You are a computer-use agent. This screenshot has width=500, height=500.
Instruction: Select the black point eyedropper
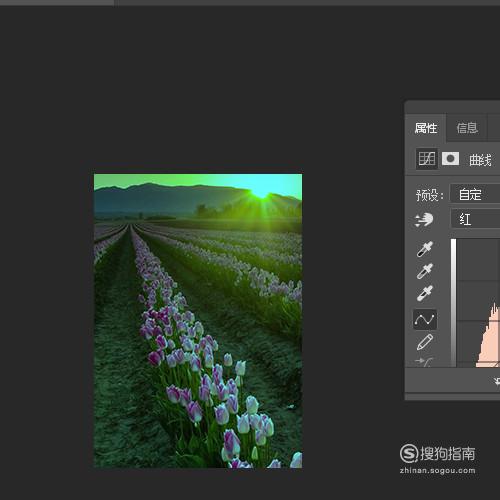(x=425, y=249)
